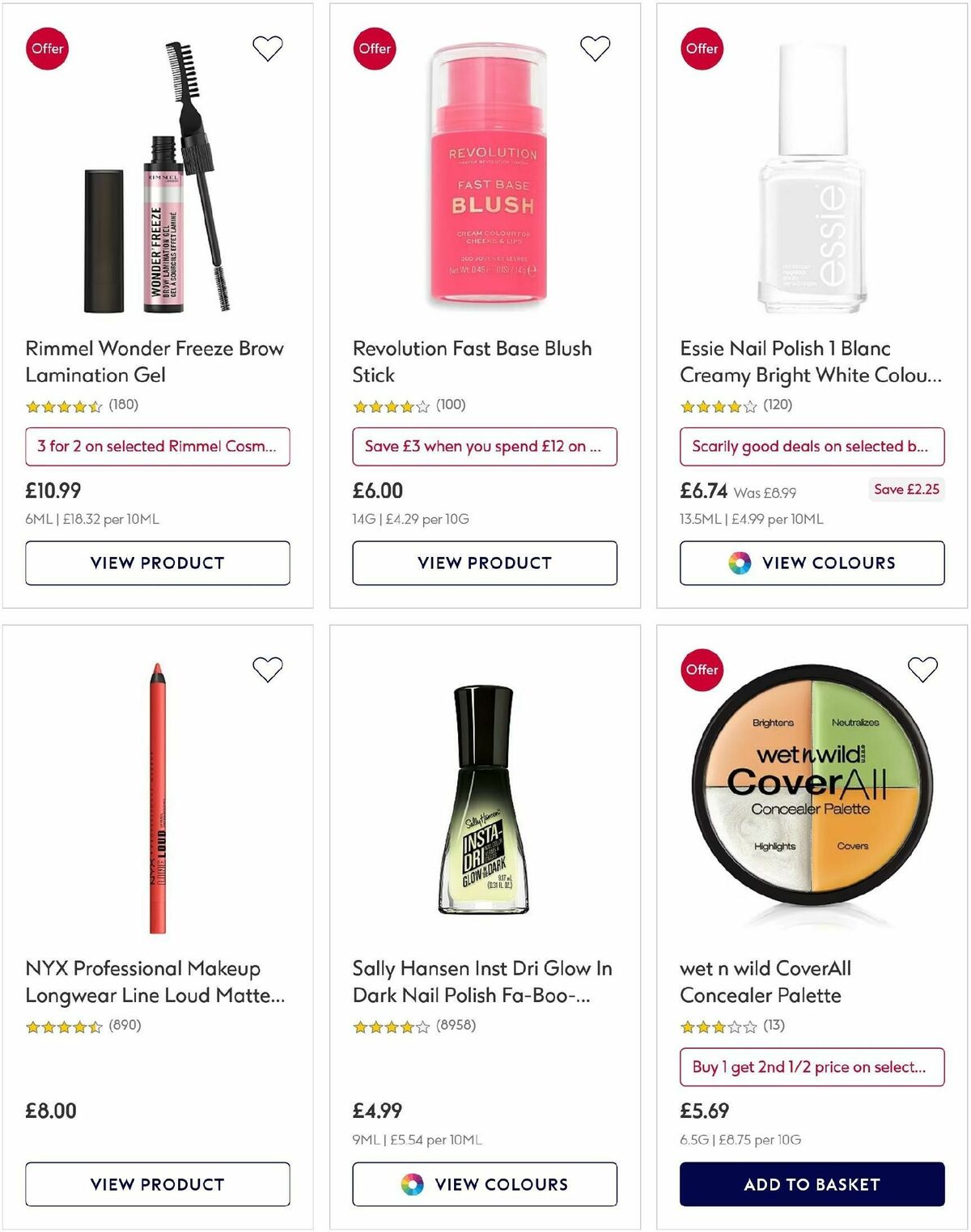Open the '3 for 2 on selected Rimmel' offer
This screenshot has height=1232, width=971.
[159, 446]
